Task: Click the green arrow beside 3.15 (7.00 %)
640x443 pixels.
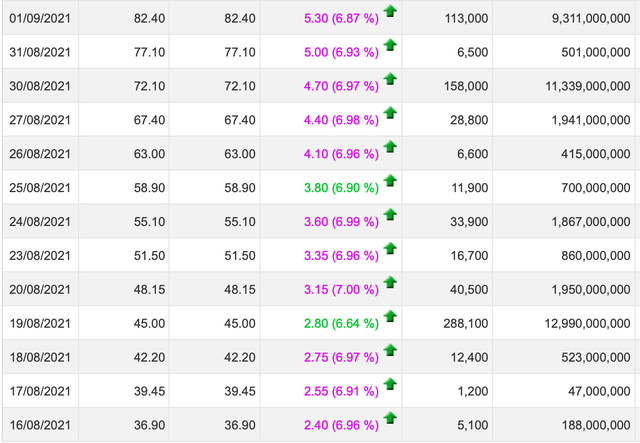Action: pos(390,283)
